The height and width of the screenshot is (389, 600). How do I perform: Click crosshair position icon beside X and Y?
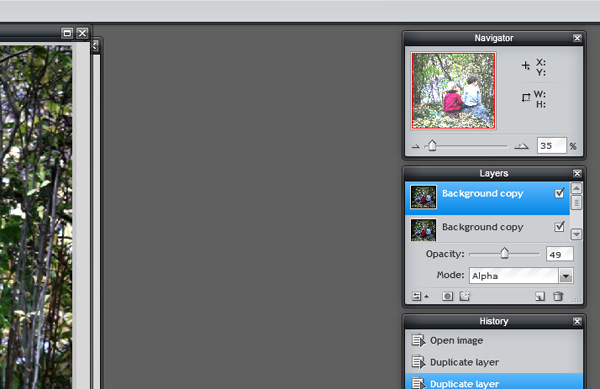[526, 66]
